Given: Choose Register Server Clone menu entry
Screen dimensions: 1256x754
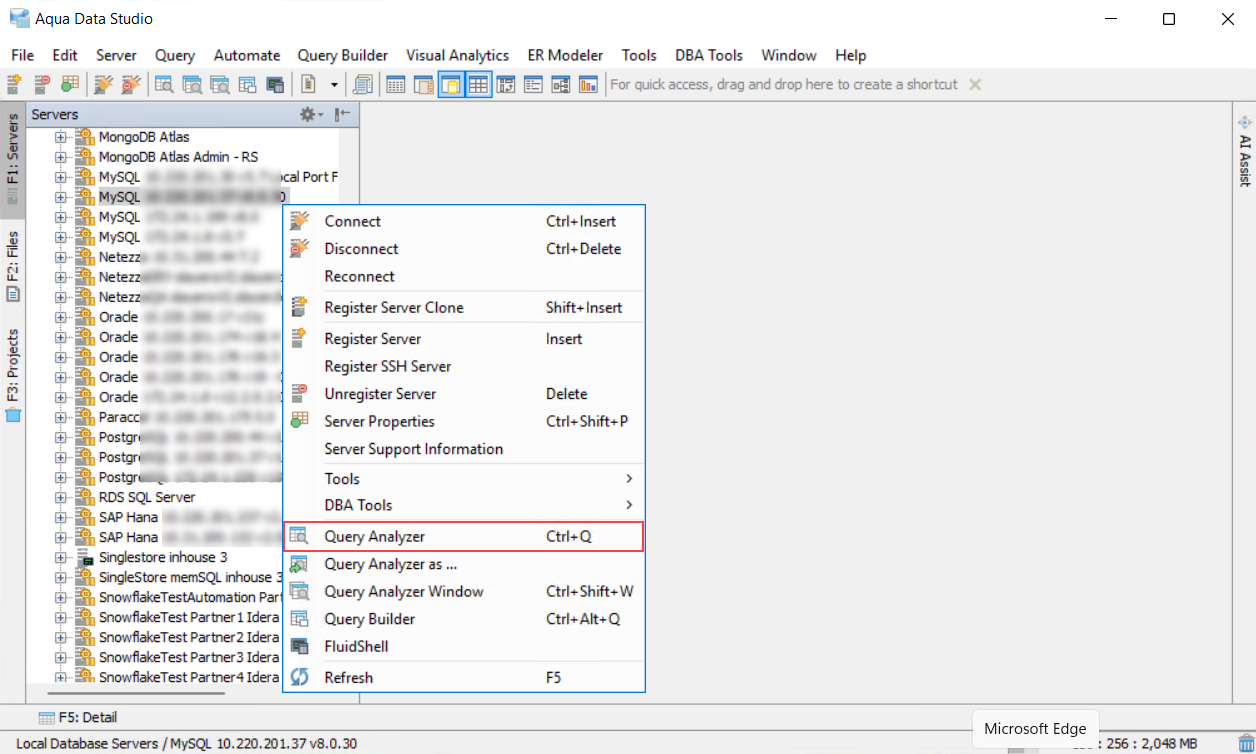Looking at the screenshot, I should click(x=464, y=307).
